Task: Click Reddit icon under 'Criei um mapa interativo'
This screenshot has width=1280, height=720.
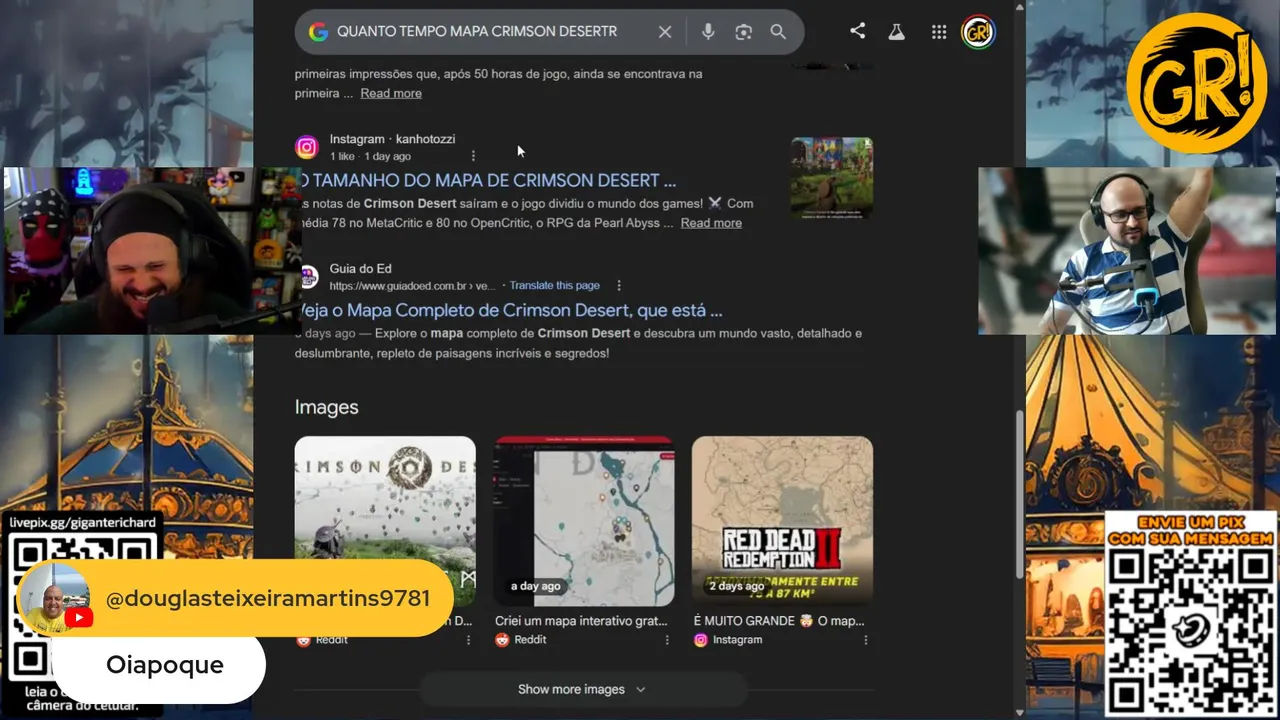Action: pos(502,640)
